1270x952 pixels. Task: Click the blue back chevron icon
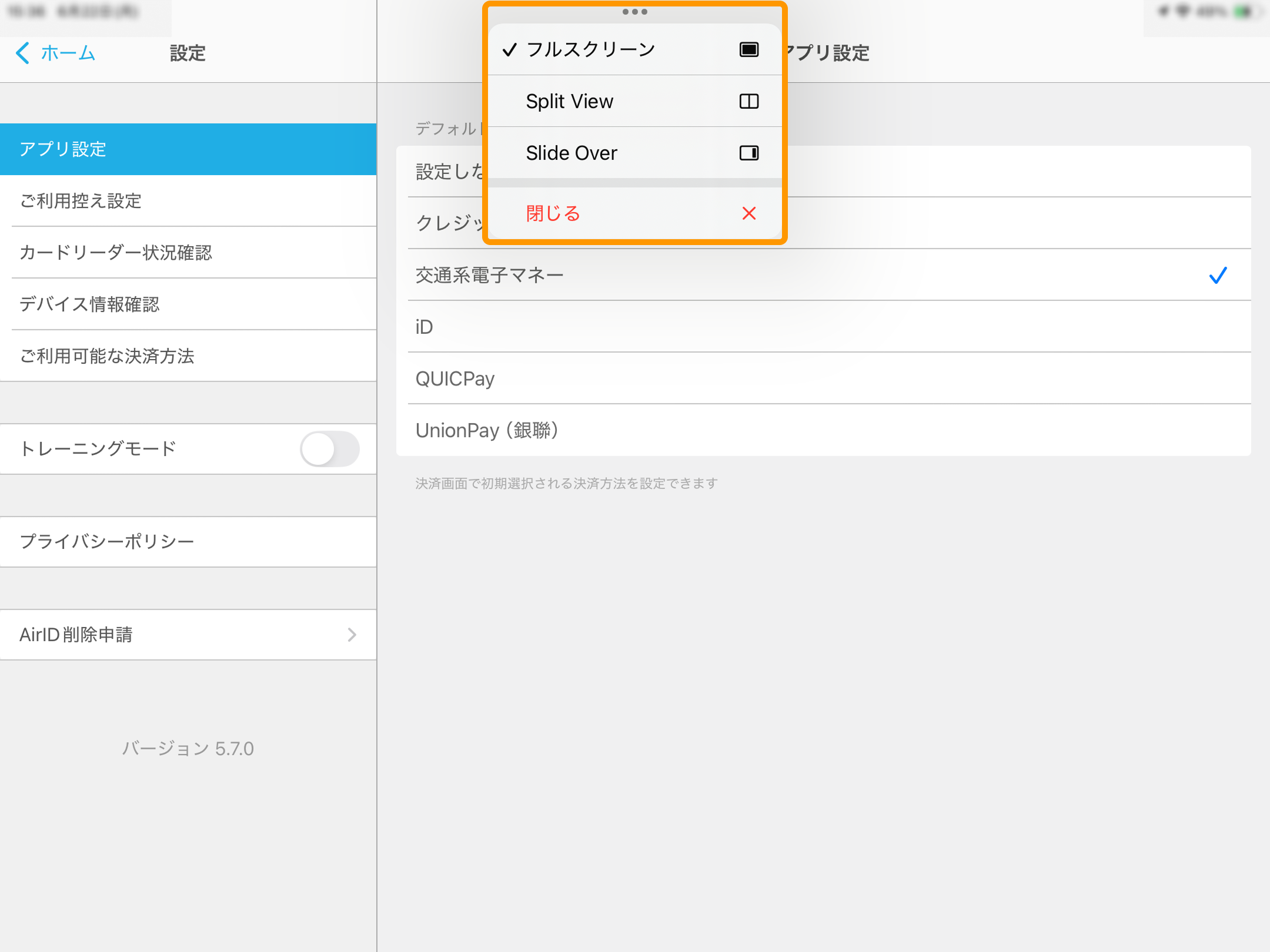click(22, 53)
